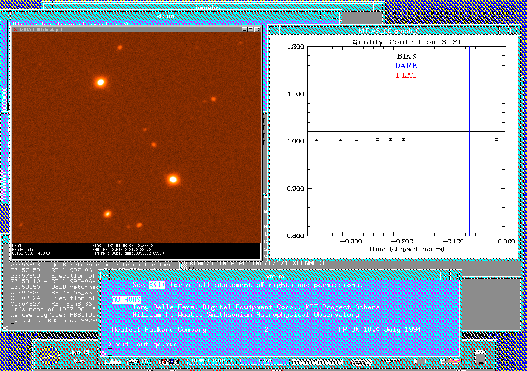Click the BIAS legend label in the plot

(x=406, y=56)
